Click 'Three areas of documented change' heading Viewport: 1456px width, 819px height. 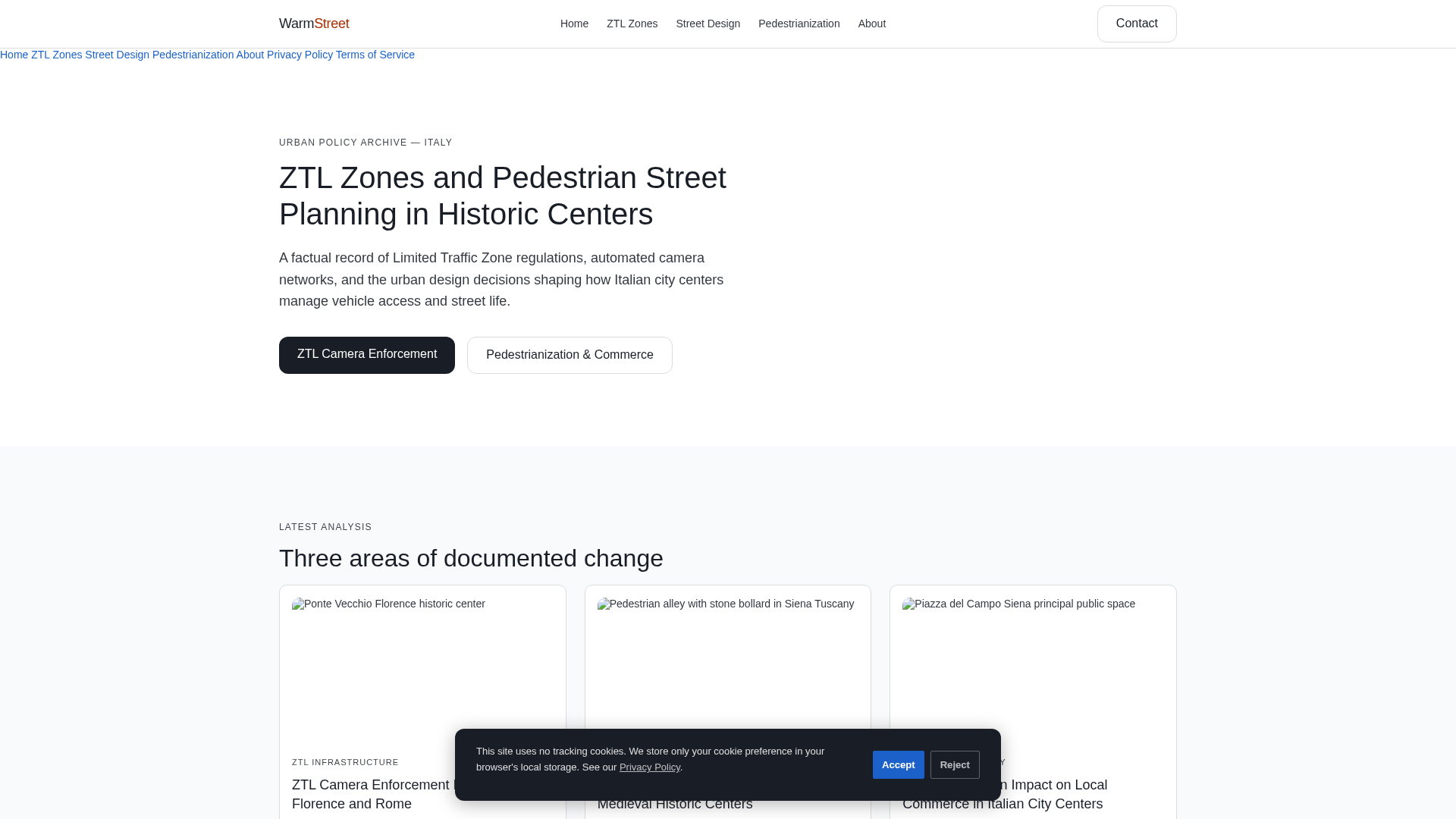point(471,558)
